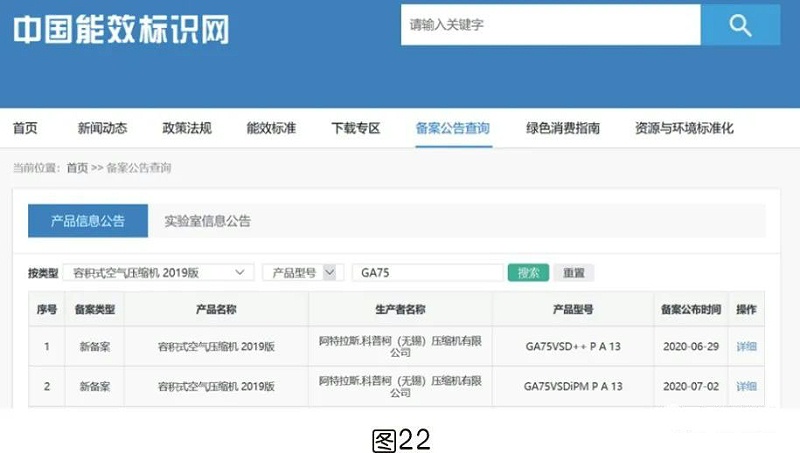
Task: Click 首页 in the breadcrumb
Action: tap(77, 168)
